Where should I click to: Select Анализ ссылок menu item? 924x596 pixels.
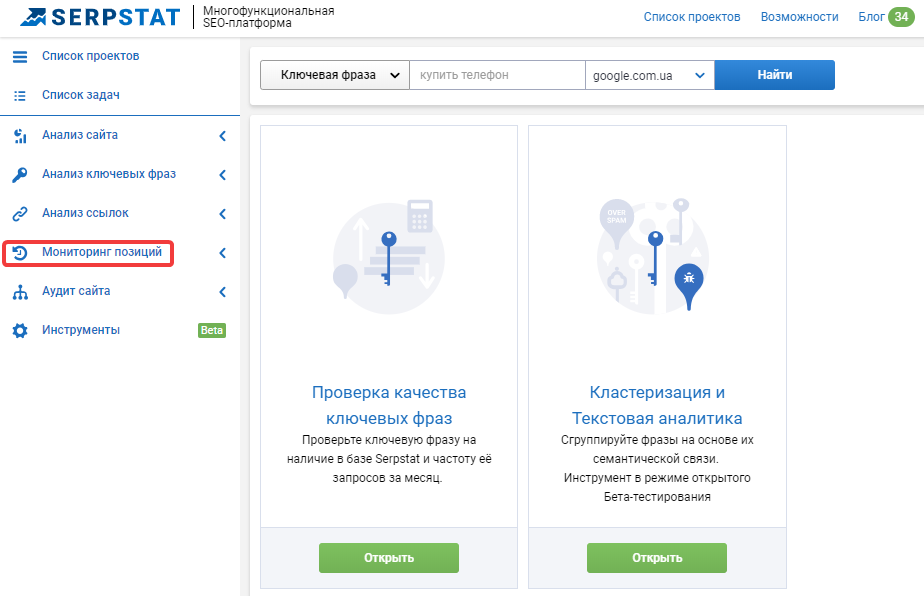pyautogui.click(x=85, y=213)
